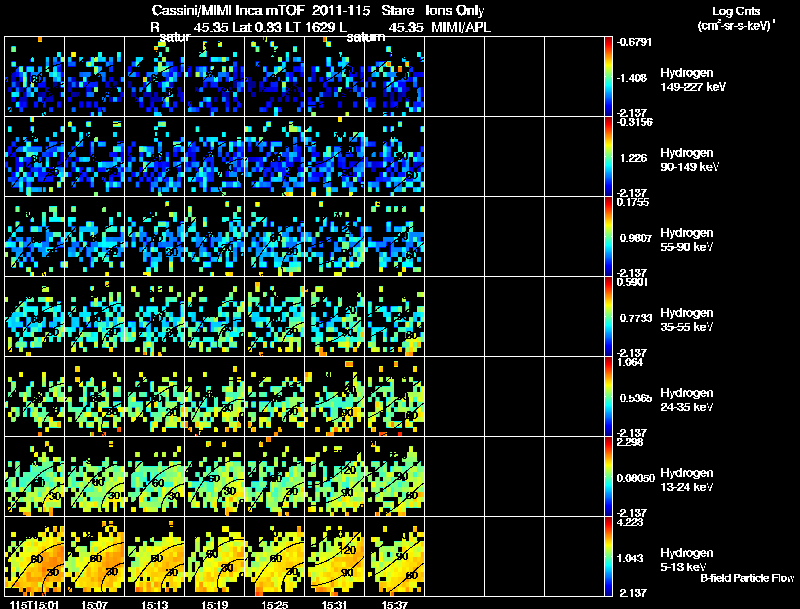Click the '15:37' time label
The image size is (800, 609).
point(394,605)
